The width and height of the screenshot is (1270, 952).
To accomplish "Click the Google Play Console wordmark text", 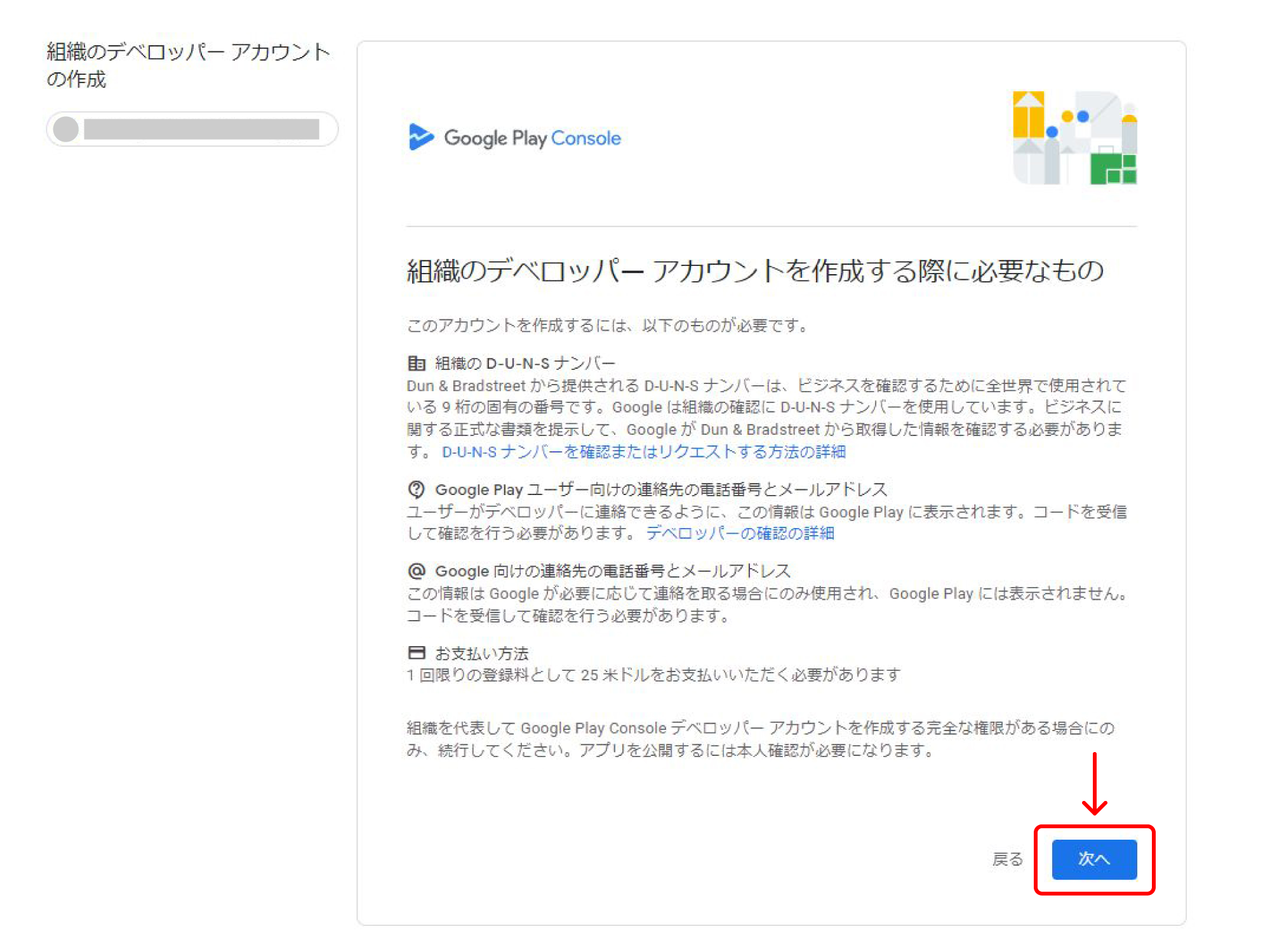I will click(532, 138).
